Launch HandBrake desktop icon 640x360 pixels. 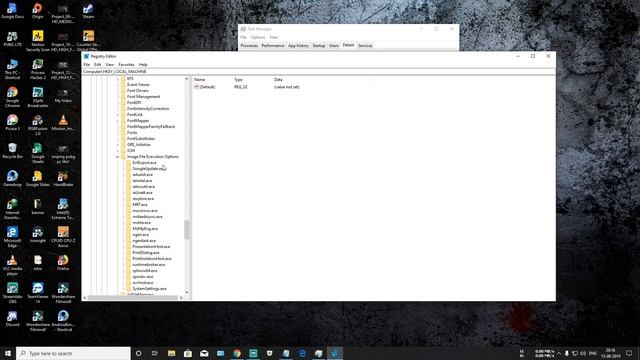point(63,179)
